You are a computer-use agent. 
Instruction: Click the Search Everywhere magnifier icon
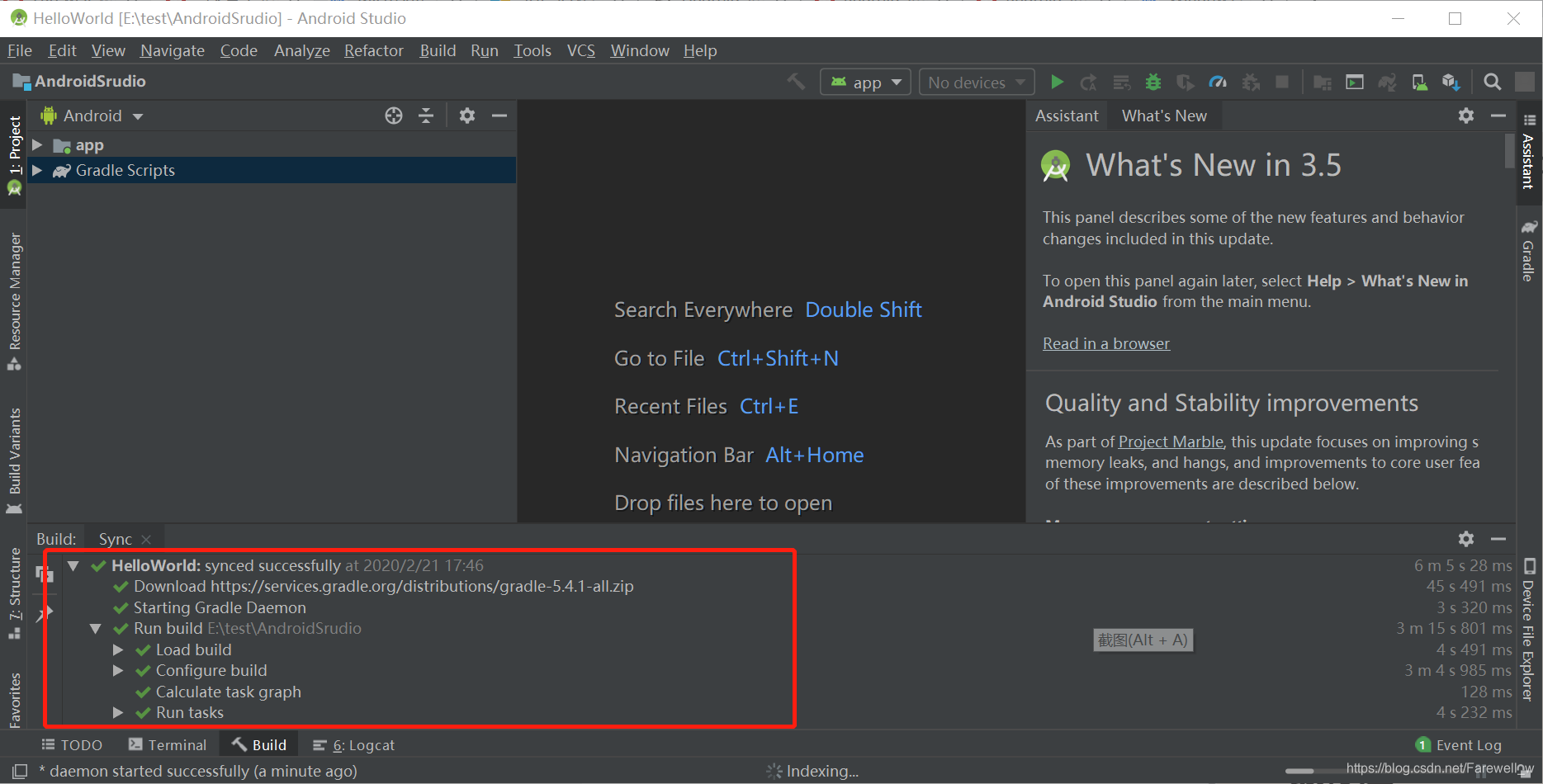pos(1493,82)
